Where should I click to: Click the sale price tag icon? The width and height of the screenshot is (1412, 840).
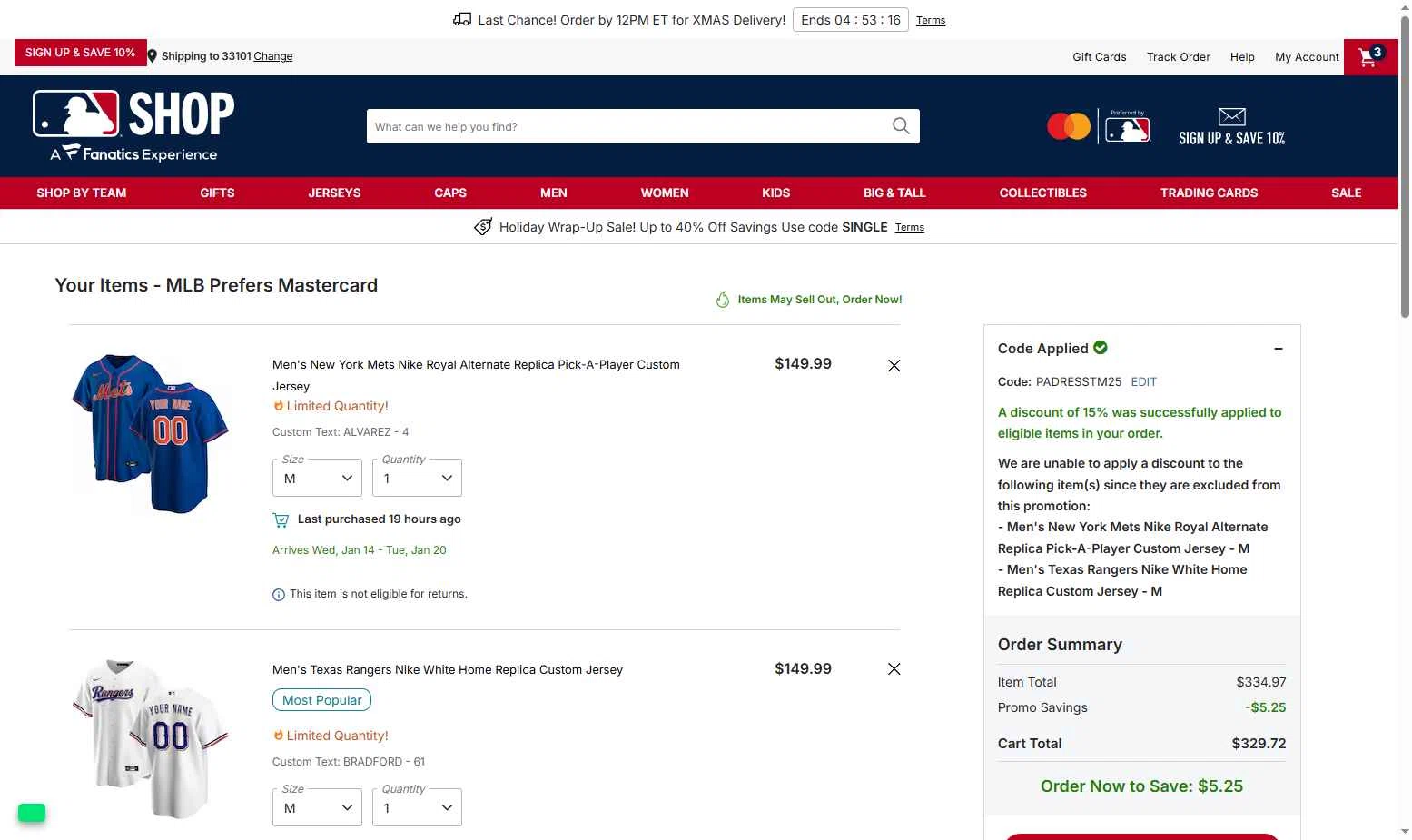pyautogui.click(x=483, y=227)
